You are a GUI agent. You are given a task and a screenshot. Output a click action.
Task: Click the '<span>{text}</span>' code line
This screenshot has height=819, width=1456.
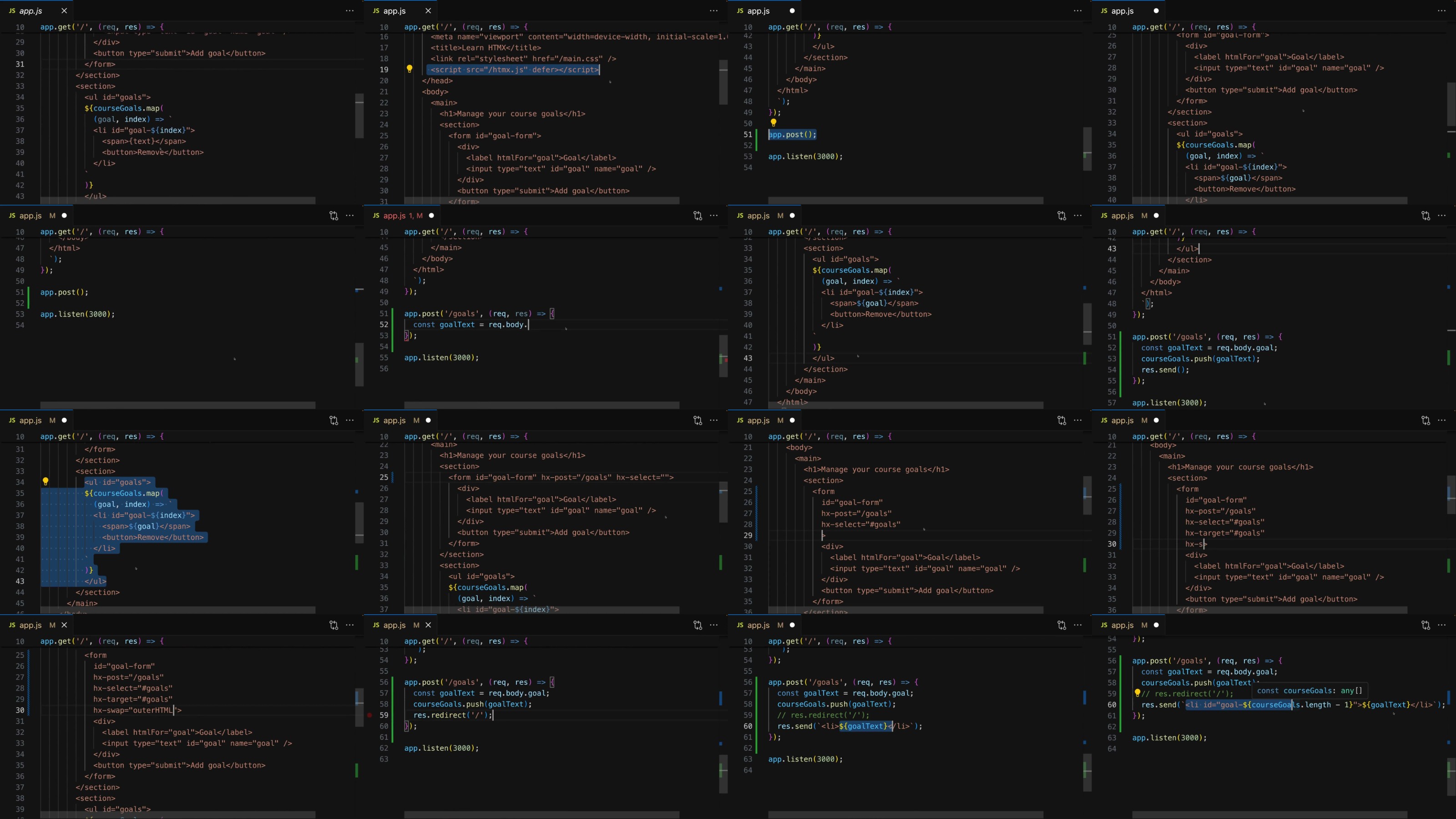(x=144, y=141)
